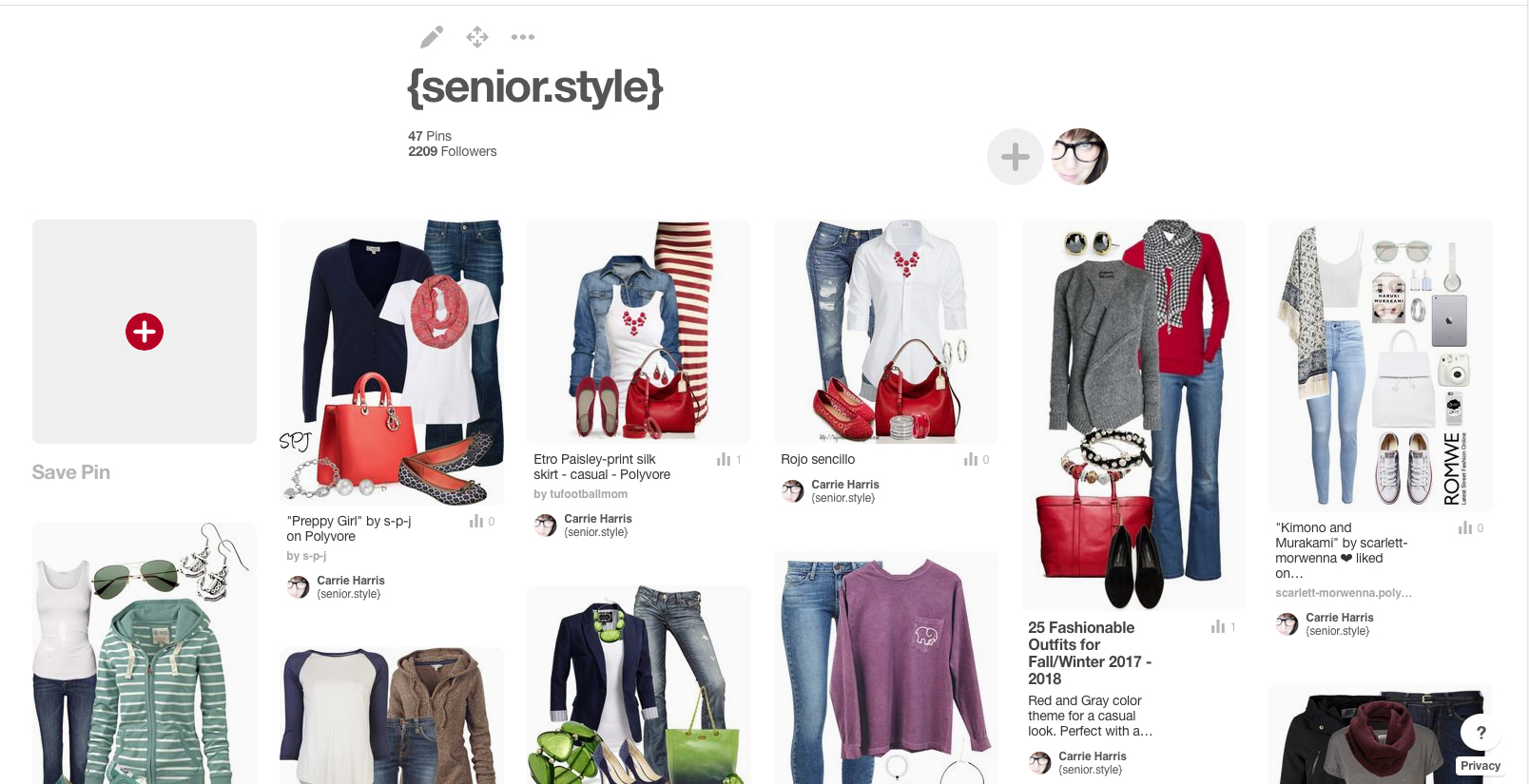Click the pencil edit board icon
The width and height of the screenshot is (1529, 784).
coord(432,37)
